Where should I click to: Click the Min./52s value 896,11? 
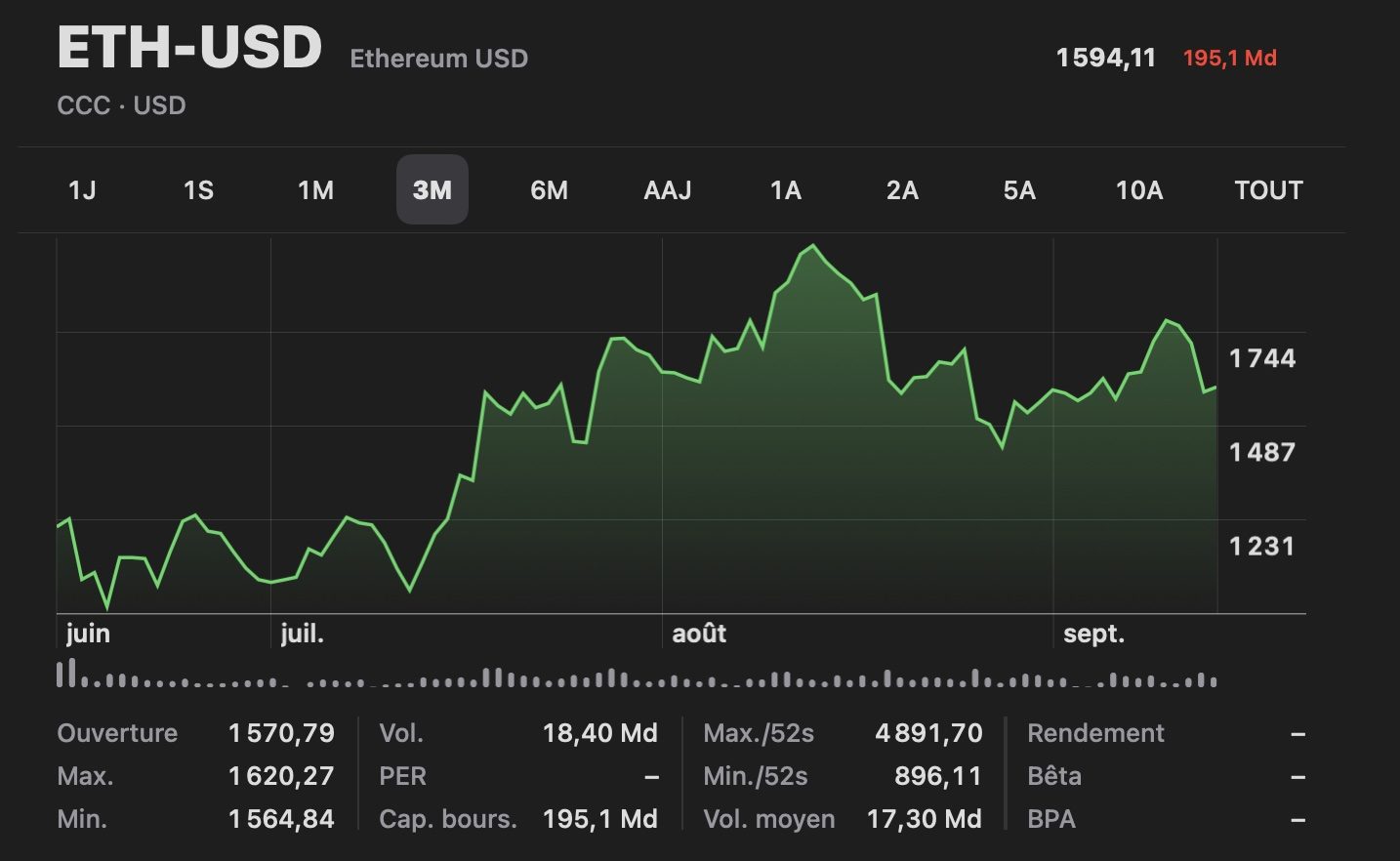[938, 776]
